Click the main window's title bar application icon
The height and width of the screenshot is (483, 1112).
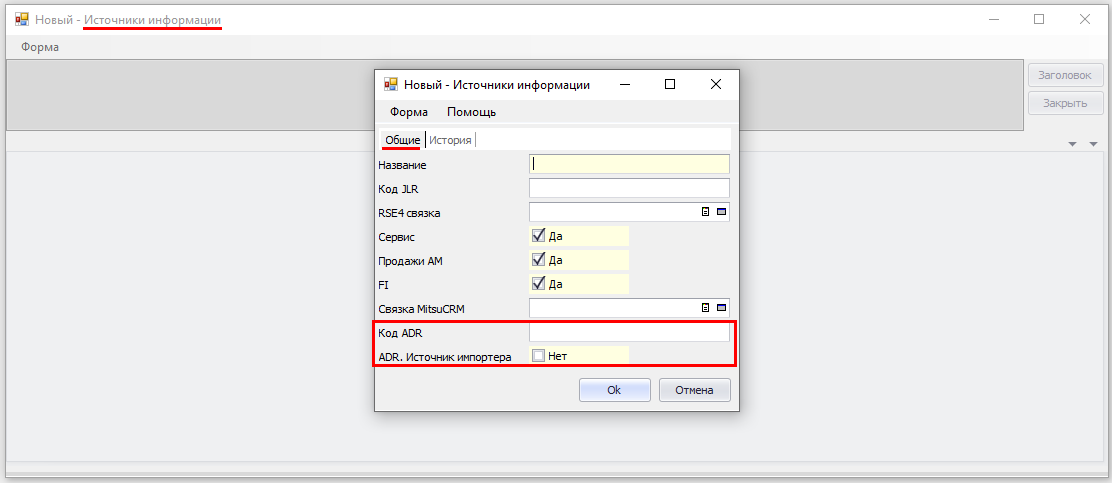click(x=22, y=19)
